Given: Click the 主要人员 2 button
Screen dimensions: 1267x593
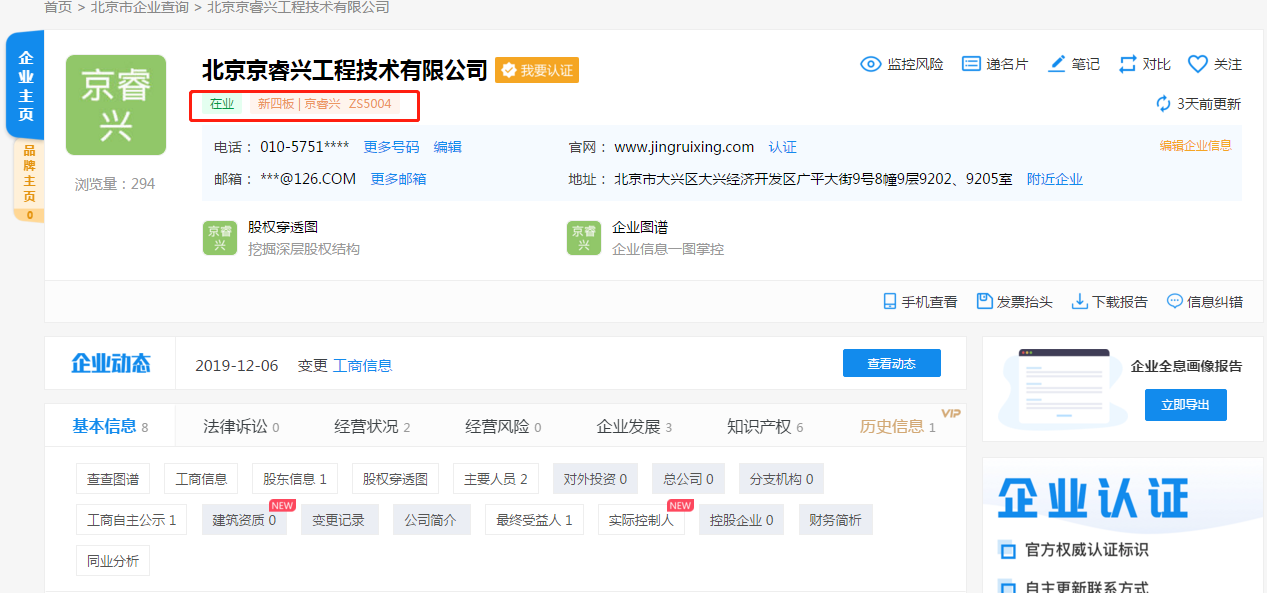Looking at the screenshot, I should pyautogui.click(x=496, y=479).
